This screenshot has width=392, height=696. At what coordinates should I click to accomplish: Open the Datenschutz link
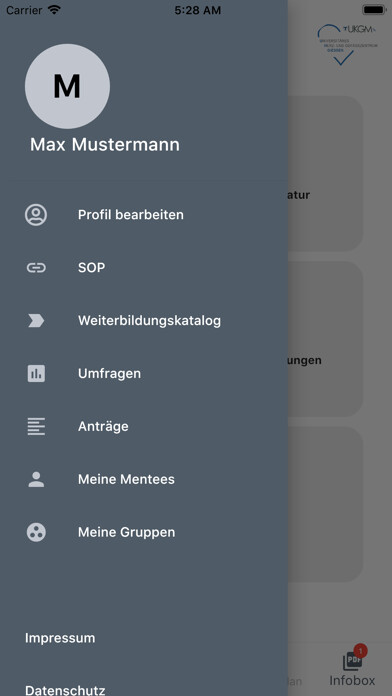click(65, 689)
